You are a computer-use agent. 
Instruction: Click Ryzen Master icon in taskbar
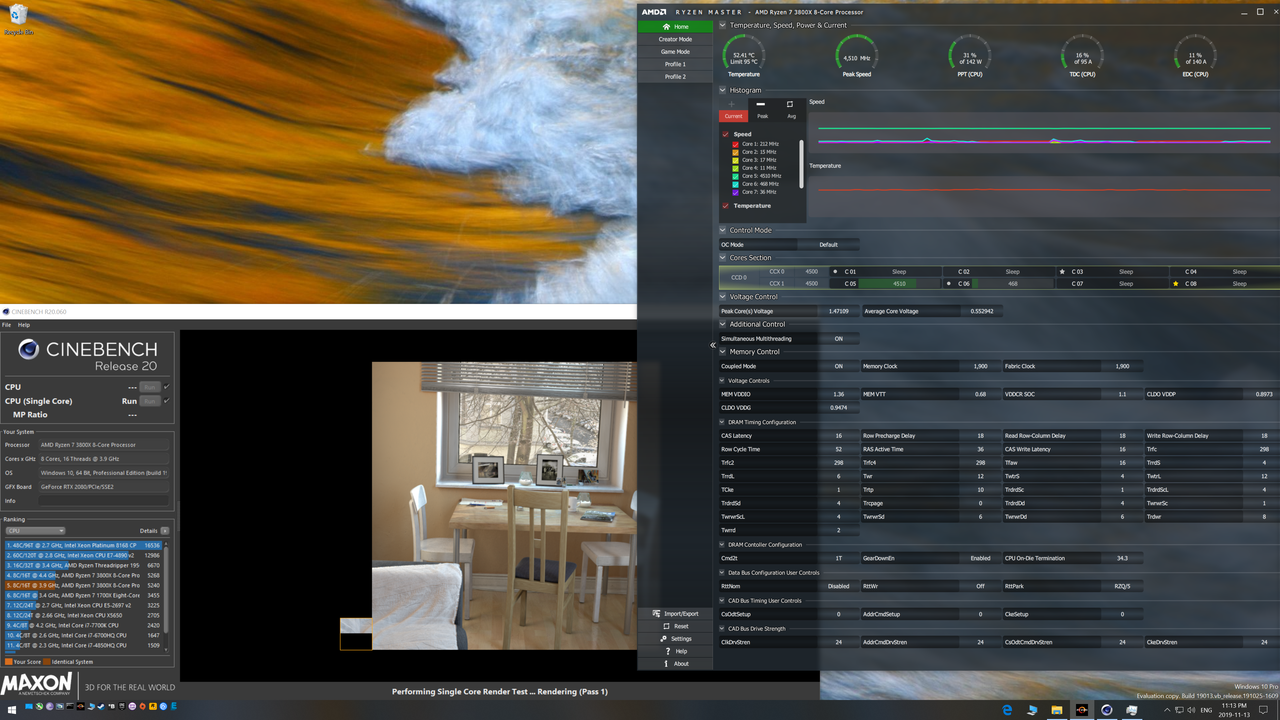(1082, 710)
